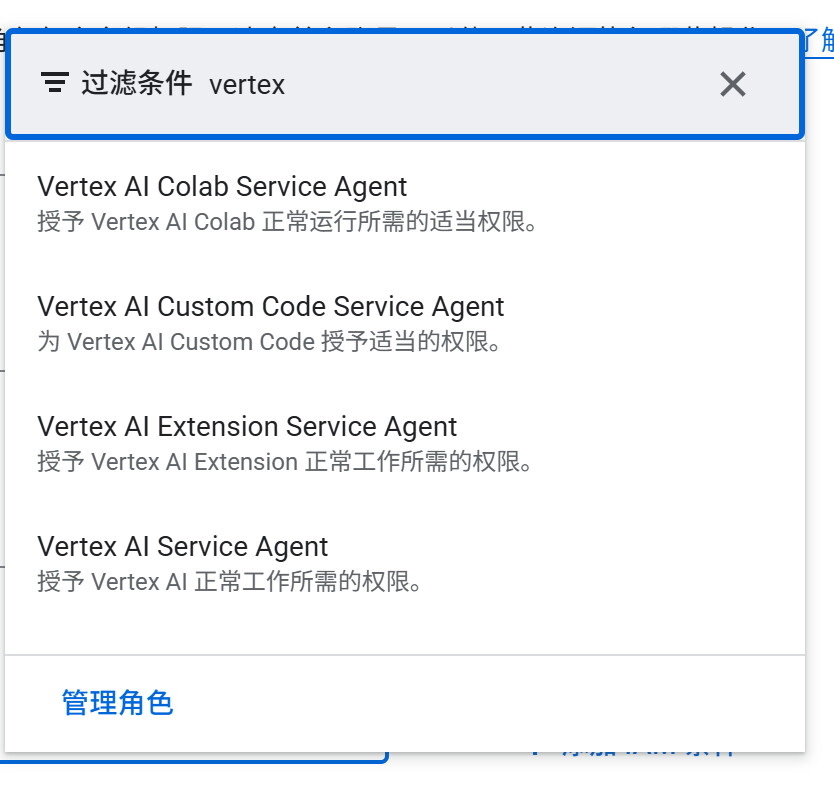Click the word Colab in first role title

pos(193,187)
